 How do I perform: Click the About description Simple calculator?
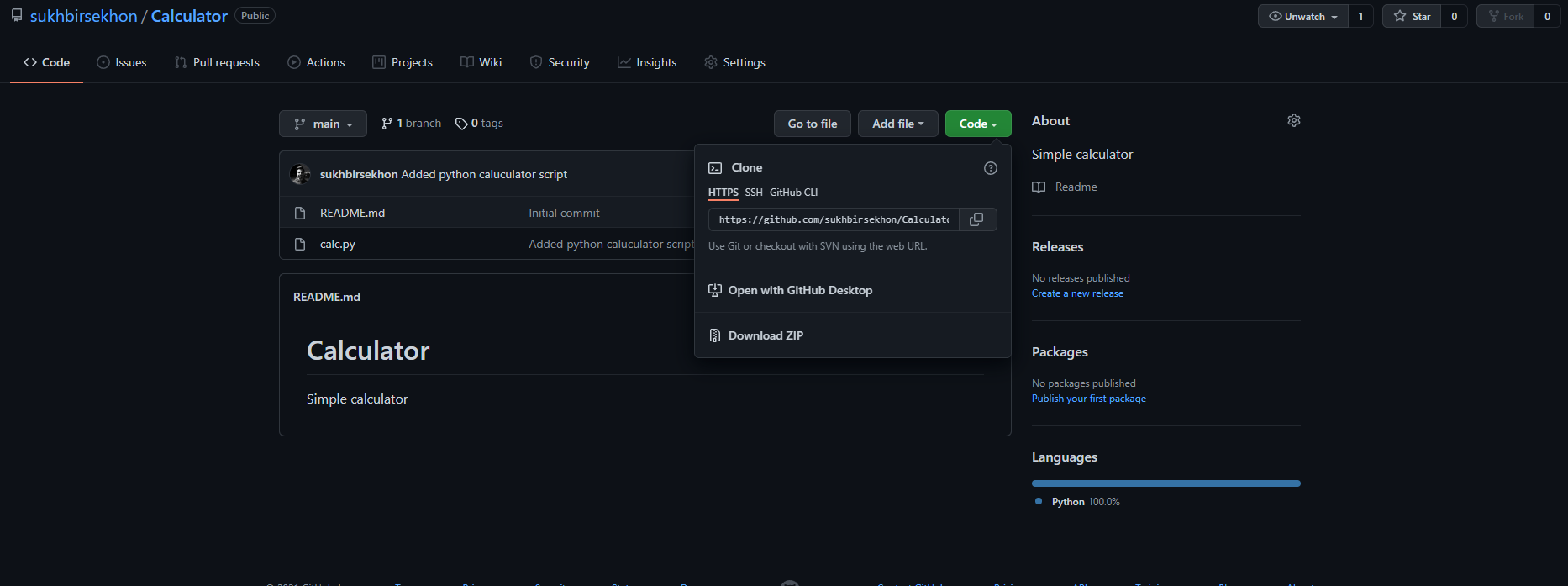point(1082,155)
